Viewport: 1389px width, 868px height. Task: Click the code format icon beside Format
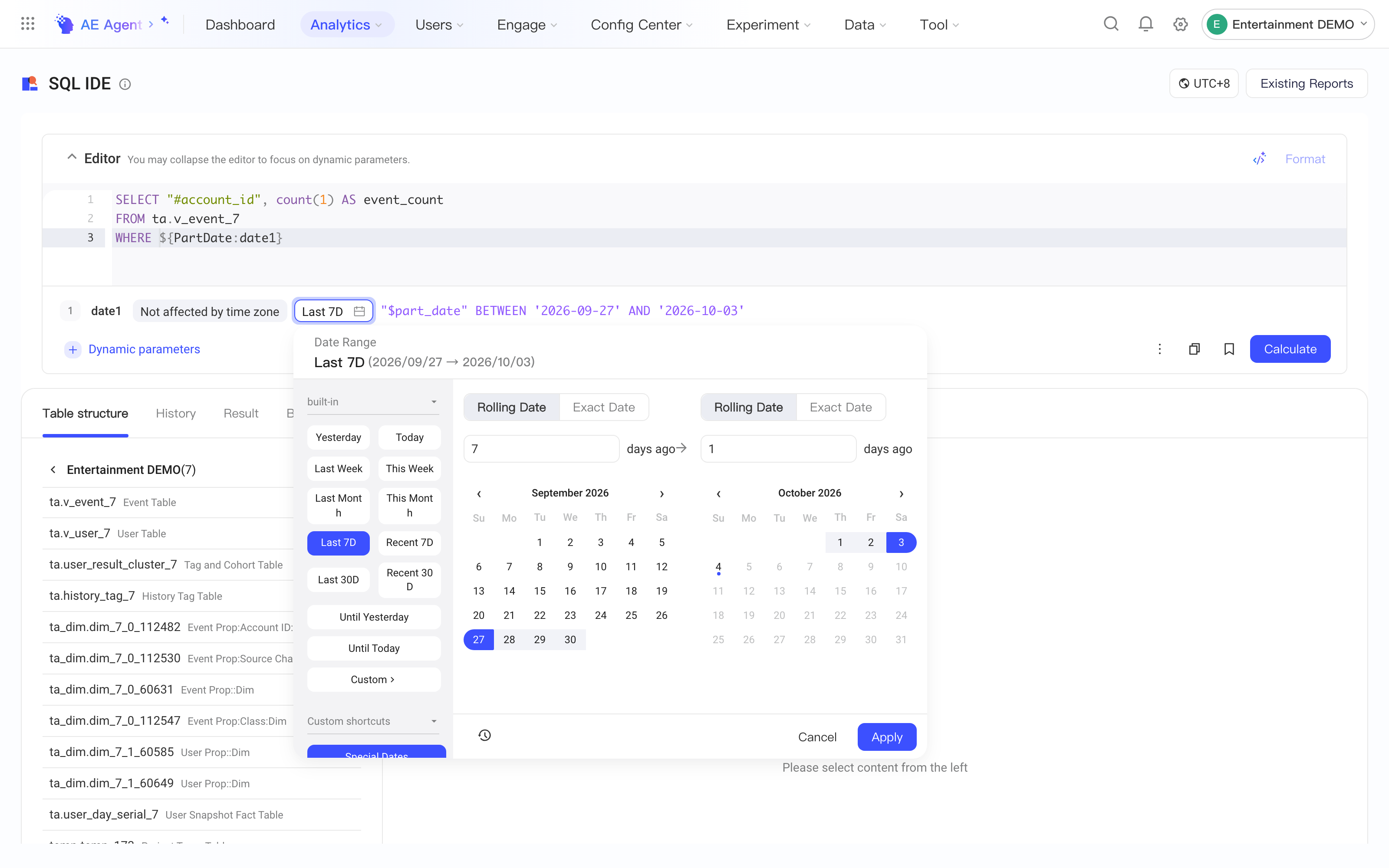point(1259,159)
